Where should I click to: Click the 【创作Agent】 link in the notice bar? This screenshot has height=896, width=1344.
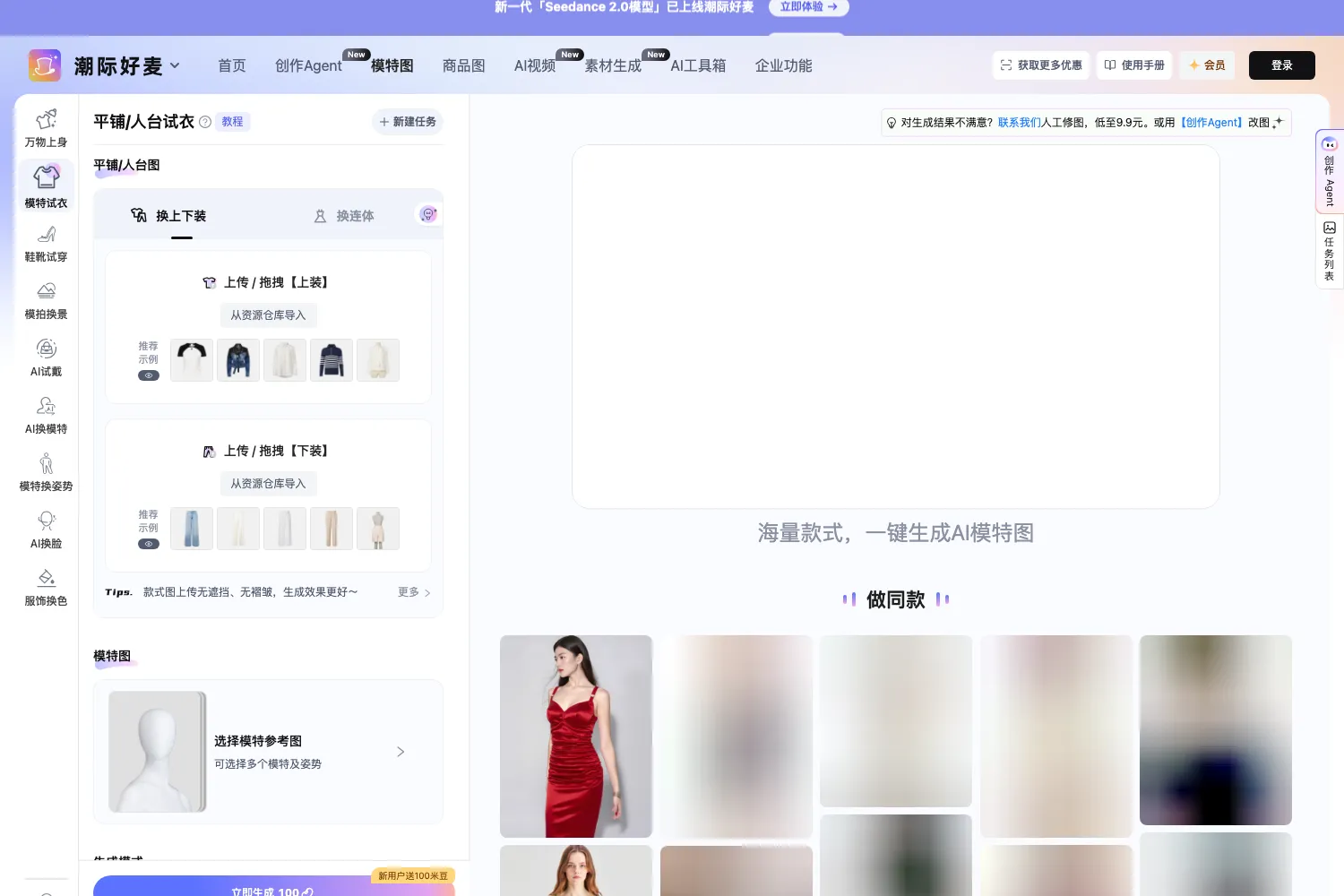click(1211, 123)
